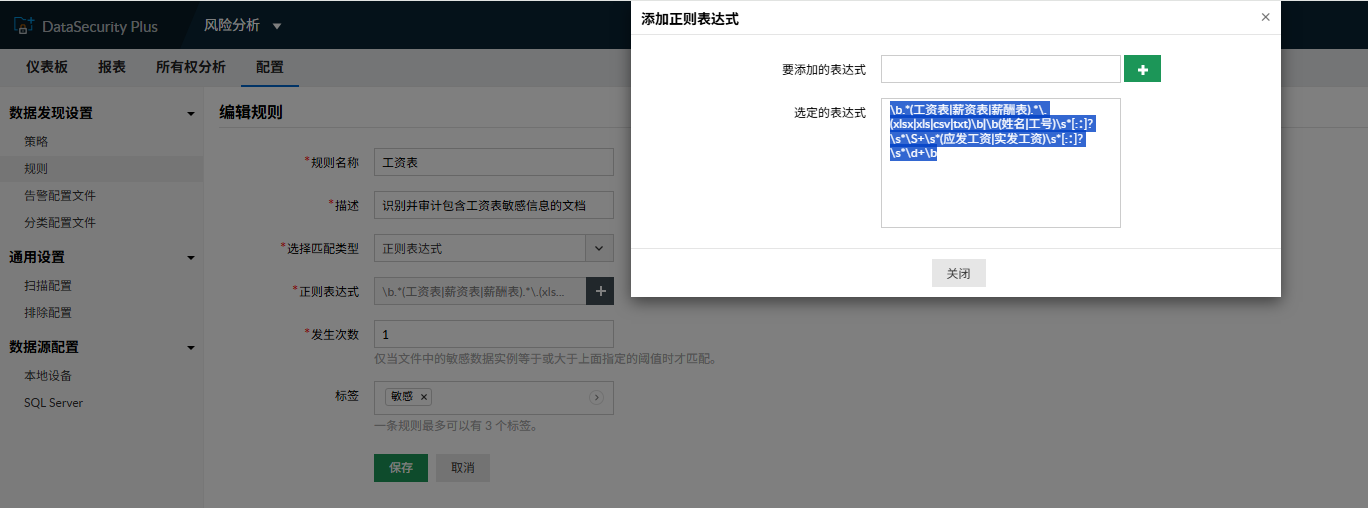The width and height of the screenshot is (1368, 508).
Task: Open the 报表 tab
Action: [x=112, y=67]
